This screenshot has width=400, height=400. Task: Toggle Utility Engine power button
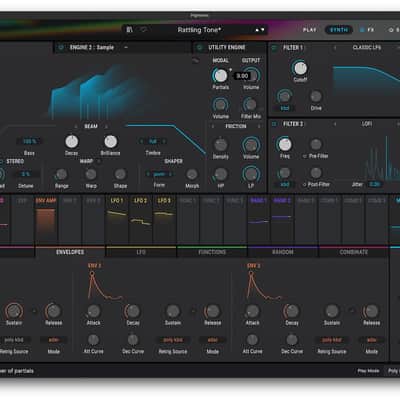click(x=199, y=47)
